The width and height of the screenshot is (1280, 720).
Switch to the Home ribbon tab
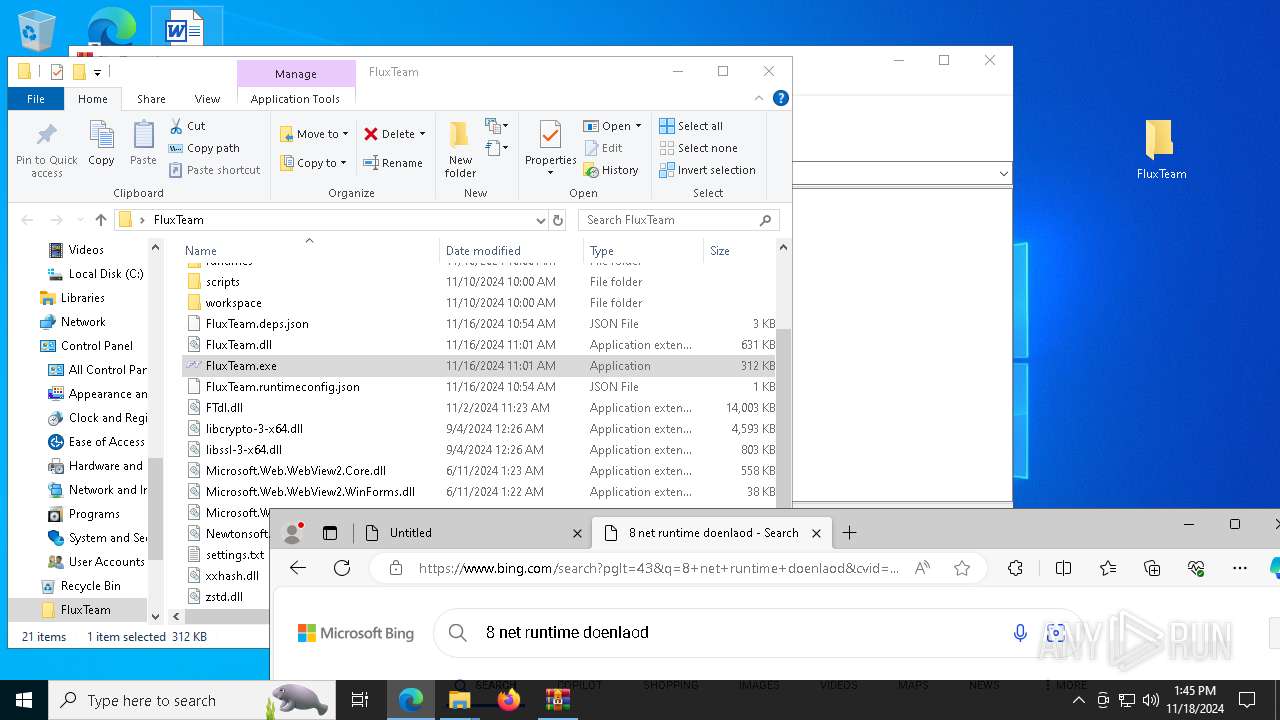point(92,99)
